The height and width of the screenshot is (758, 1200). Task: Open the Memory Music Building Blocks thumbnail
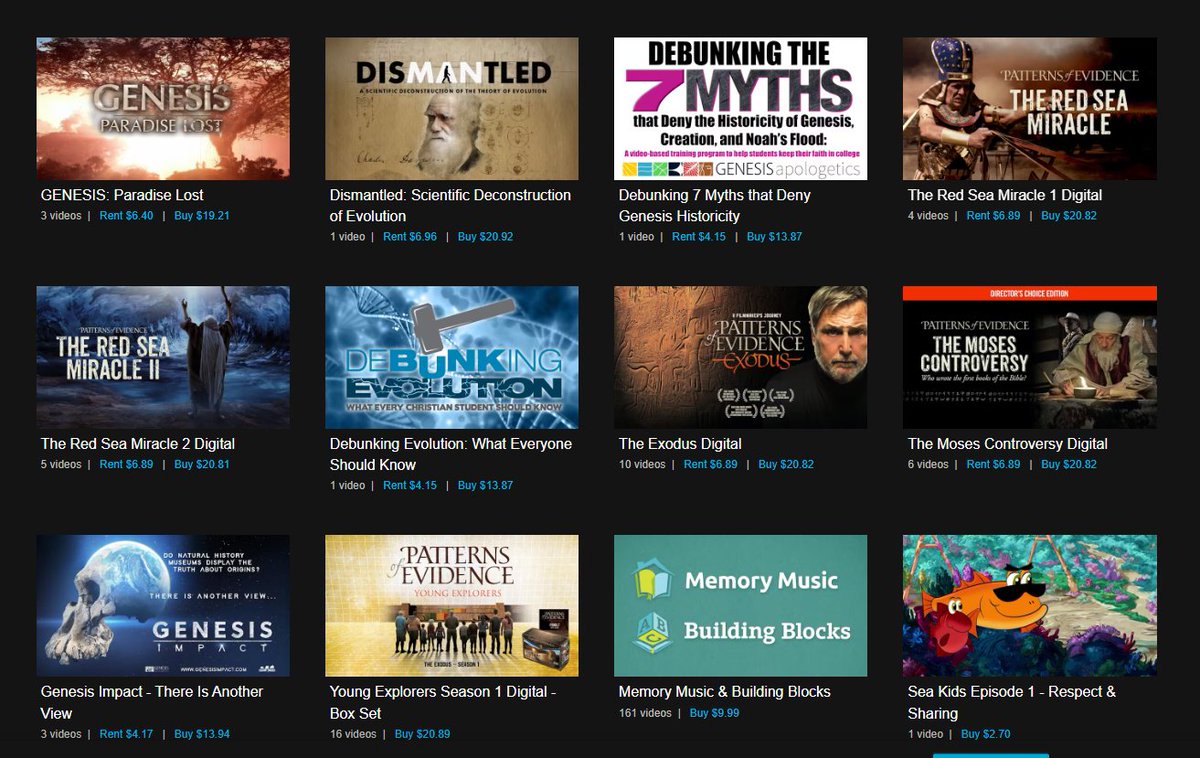click(x=740, y=606)
